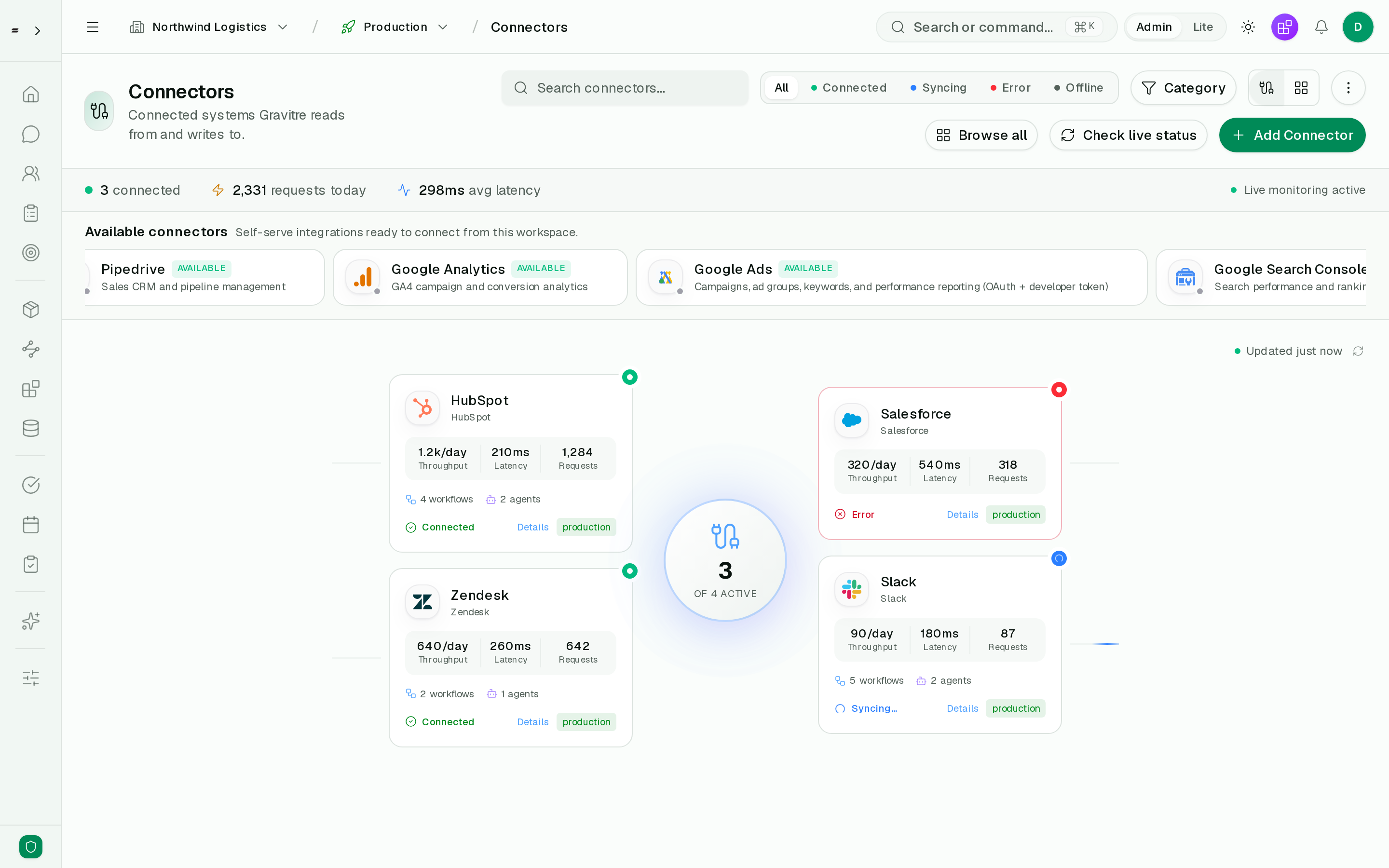1389x868 pixels.
Task: Click the HubSpot logo icon
Action: click(x=422, y=407)
